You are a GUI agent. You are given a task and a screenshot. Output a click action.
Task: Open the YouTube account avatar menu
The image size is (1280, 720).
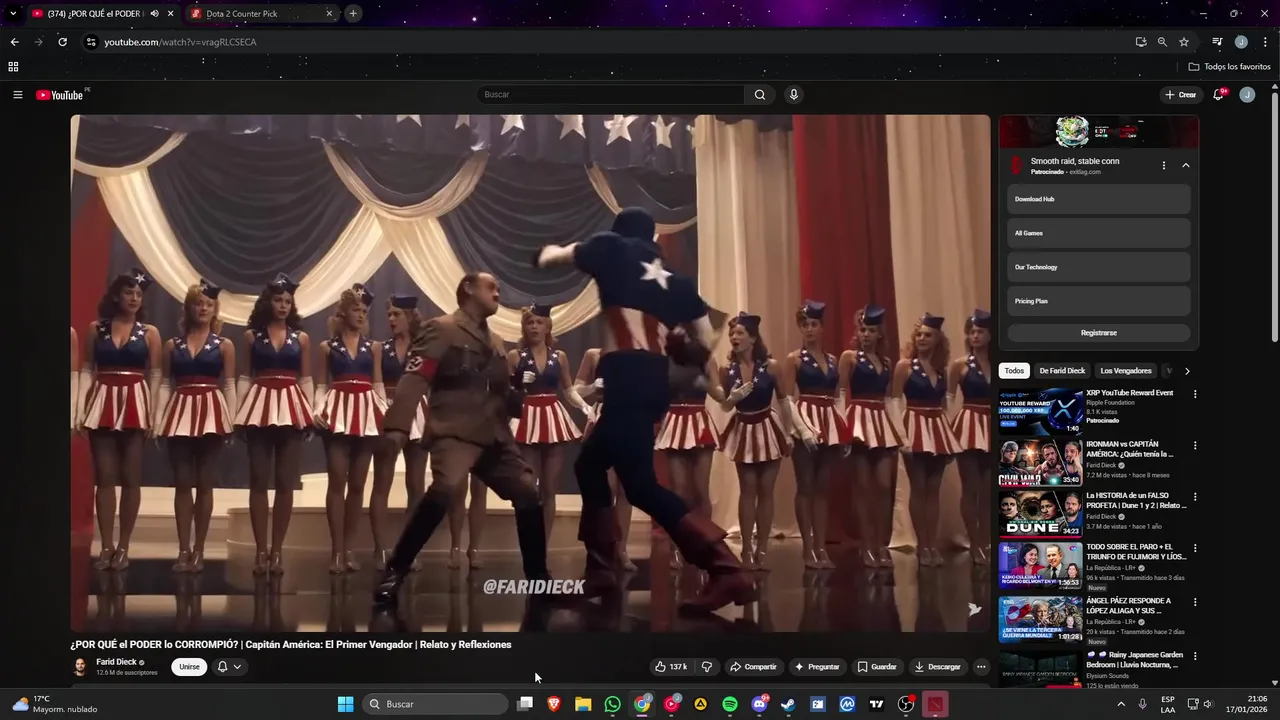pos(1247,95)
